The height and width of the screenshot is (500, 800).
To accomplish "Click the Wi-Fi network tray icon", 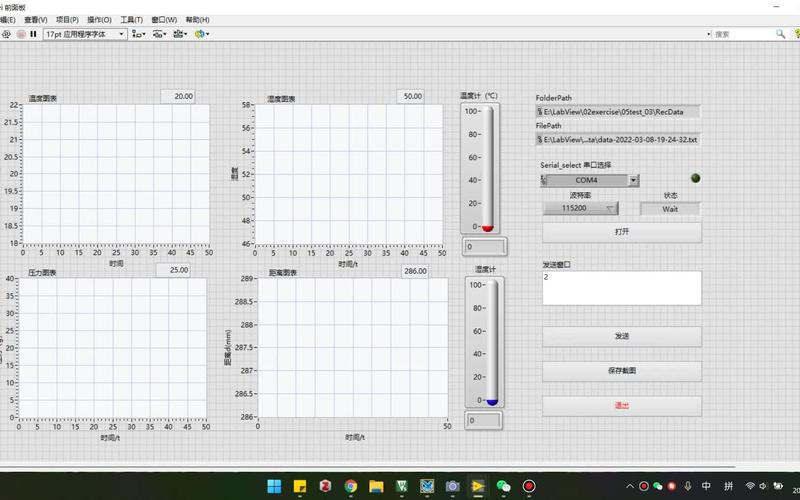I will click(x=749, y=486).
